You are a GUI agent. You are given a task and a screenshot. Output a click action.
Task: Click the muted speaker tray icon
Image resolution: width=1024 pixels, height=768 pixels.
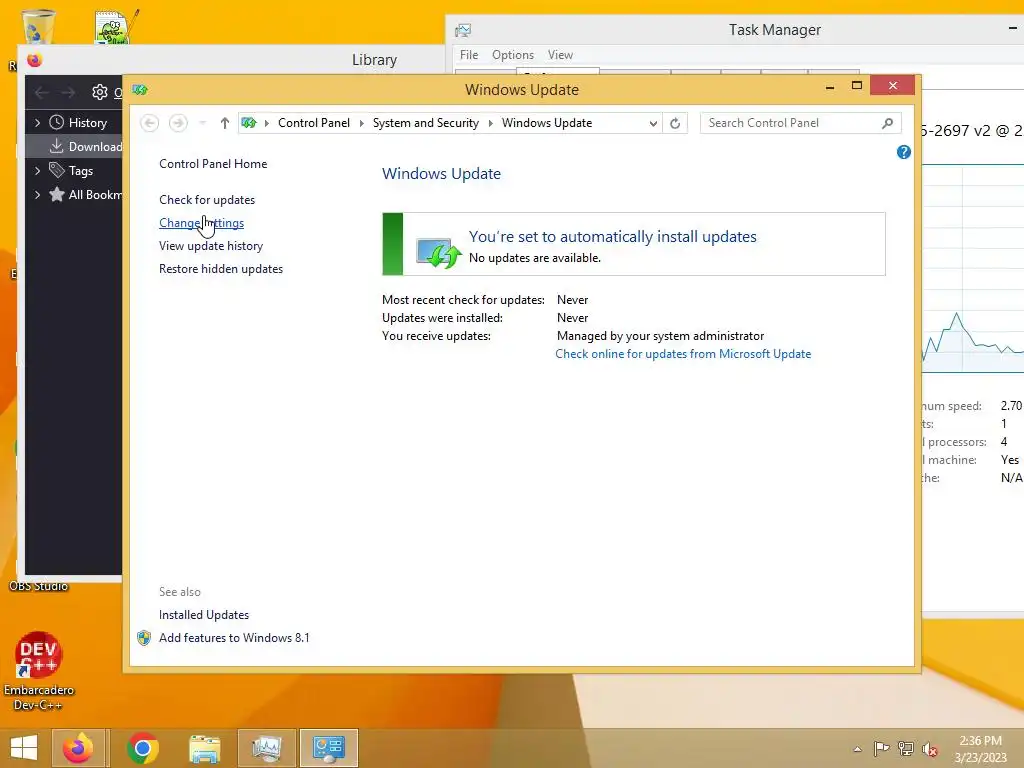point(930,749)
